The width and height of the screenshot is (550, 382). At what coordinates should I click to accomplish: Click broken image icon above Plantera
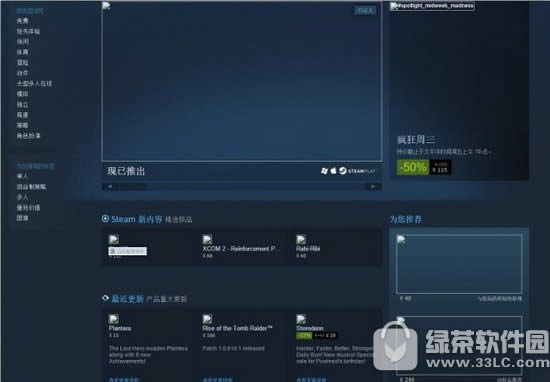(x=113, y=319)
